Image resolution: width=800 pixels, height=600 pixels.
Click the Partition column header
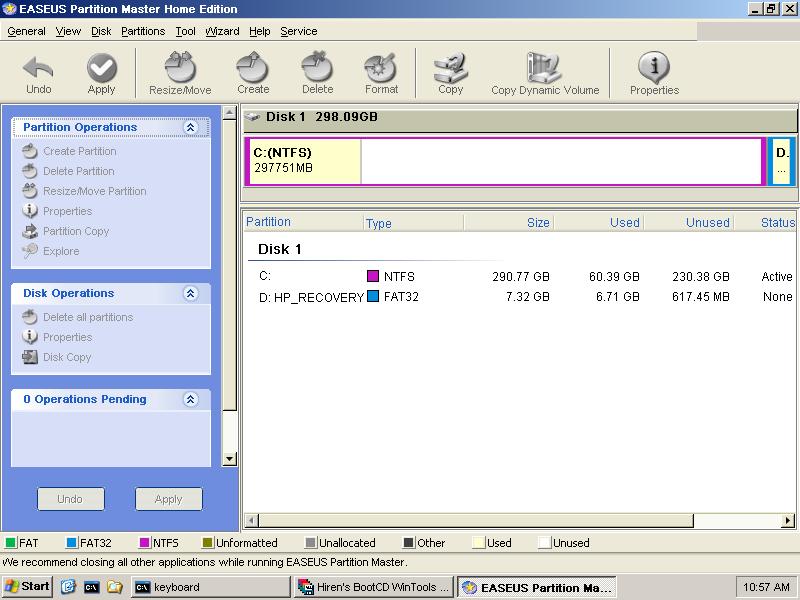303,222
